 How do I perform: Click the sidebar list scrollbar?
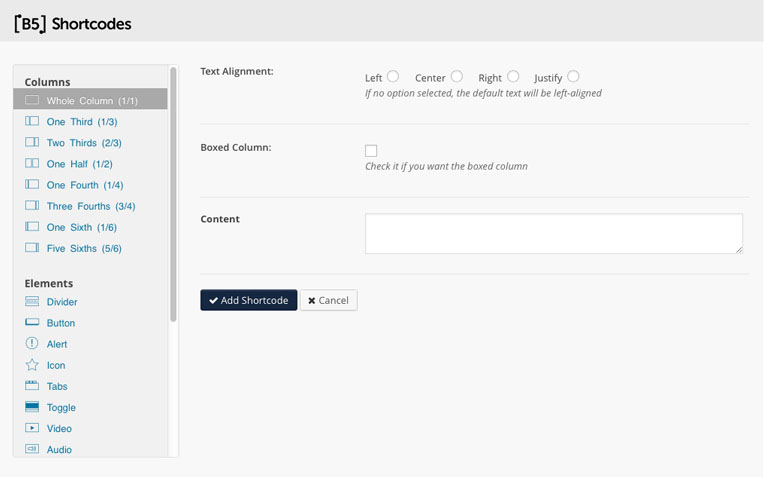173,195
